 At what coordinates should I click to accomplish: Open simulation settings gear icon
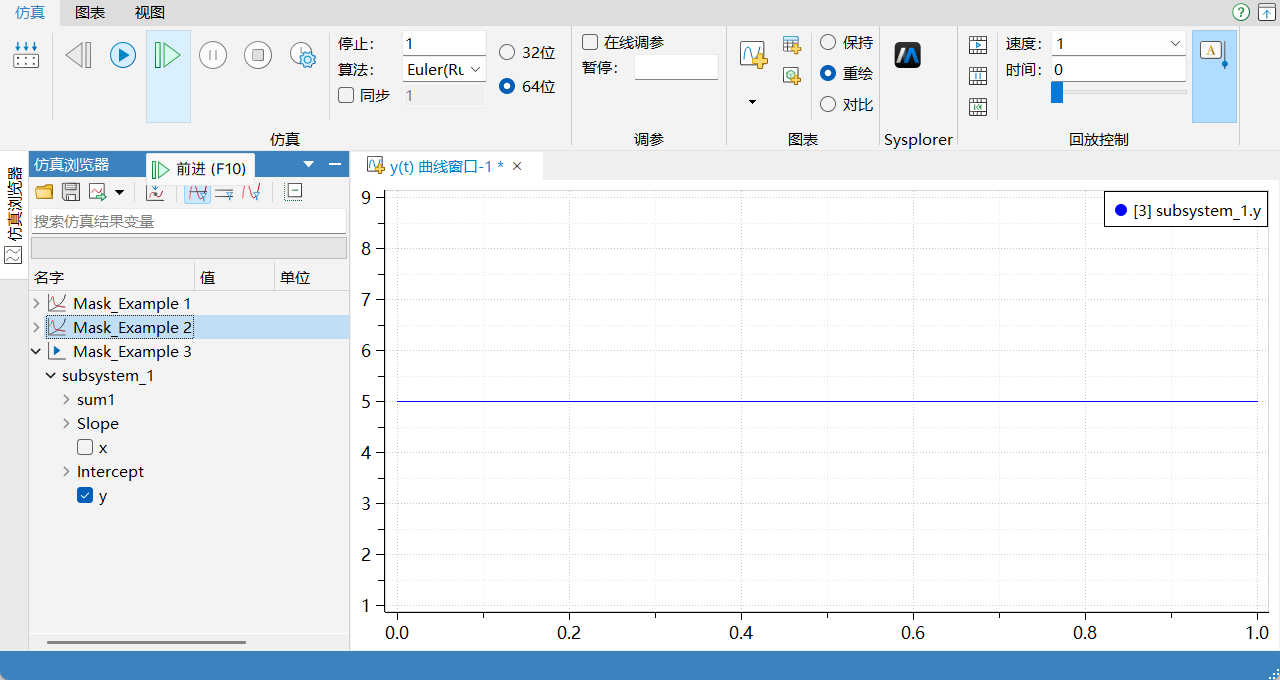303,56
